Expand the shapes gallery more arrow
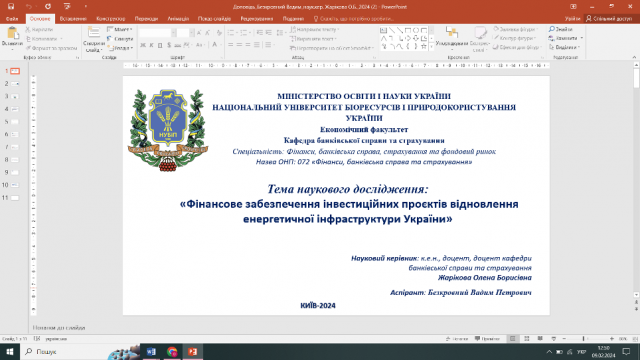Image resolution: width=640 pixels, height=360 pixels. click(x=431, y=47)
